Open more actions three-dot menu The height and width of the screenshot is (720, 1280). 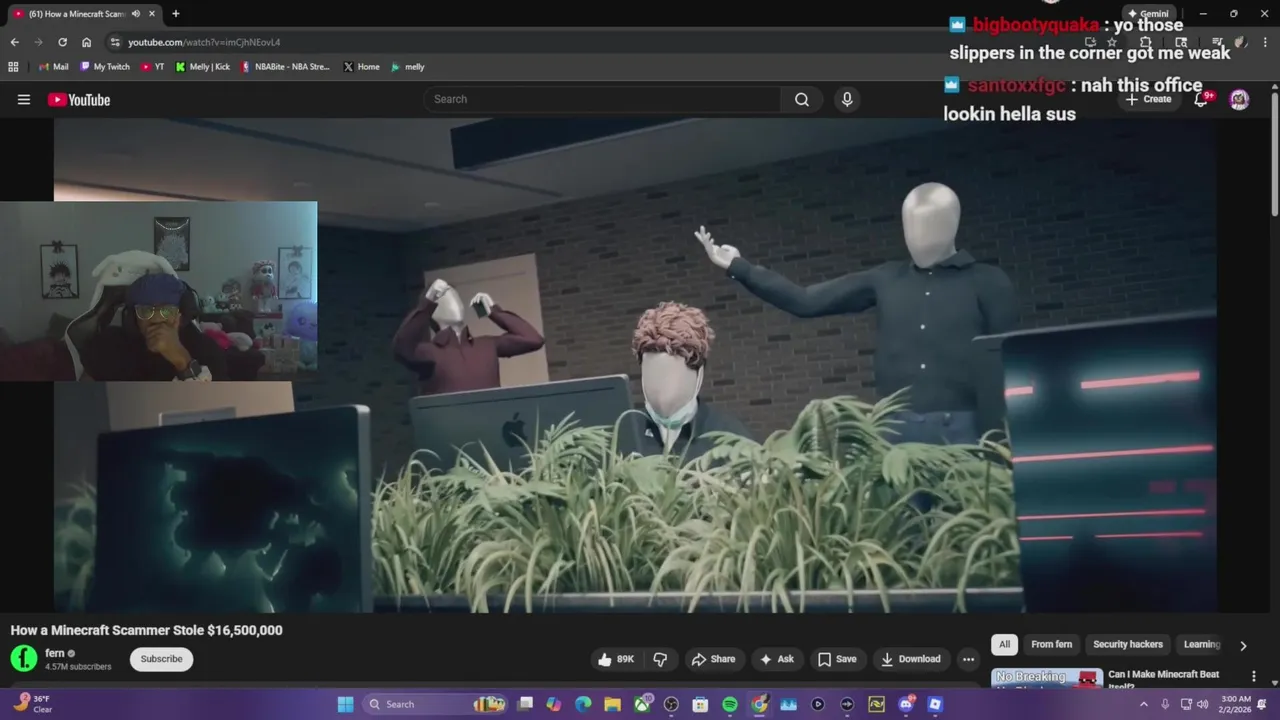pyautogui.click(x=968, y=659)
